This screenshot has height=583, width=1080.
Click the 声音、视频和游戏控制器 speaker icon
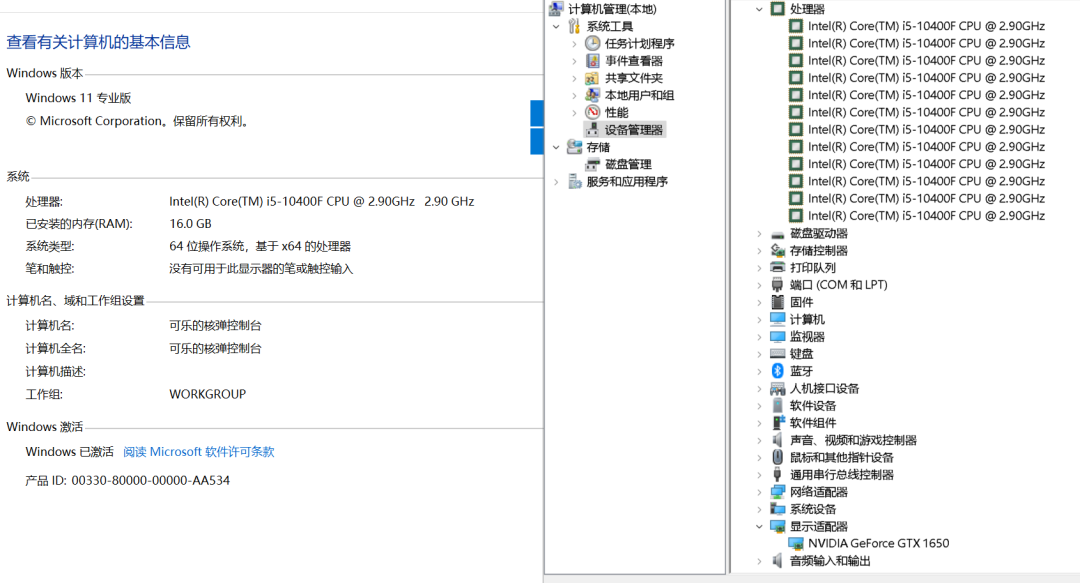(778, 440)
